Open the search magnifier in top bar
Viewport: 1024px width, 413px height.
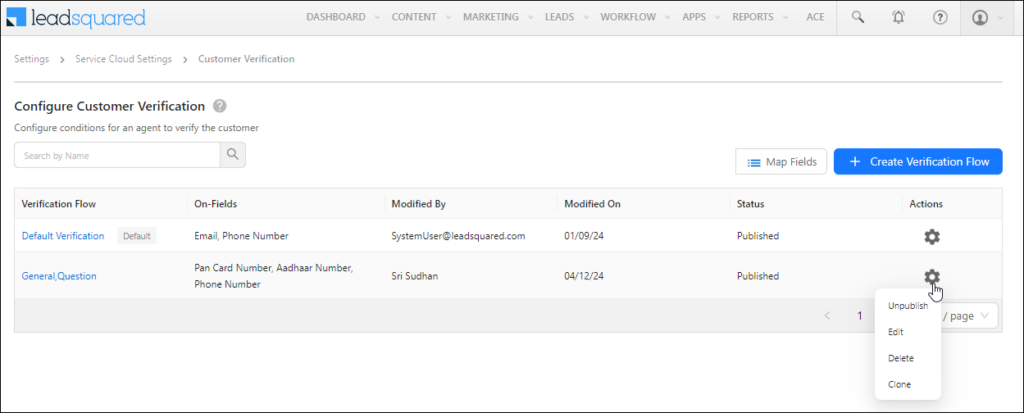[x=858, y=18]
